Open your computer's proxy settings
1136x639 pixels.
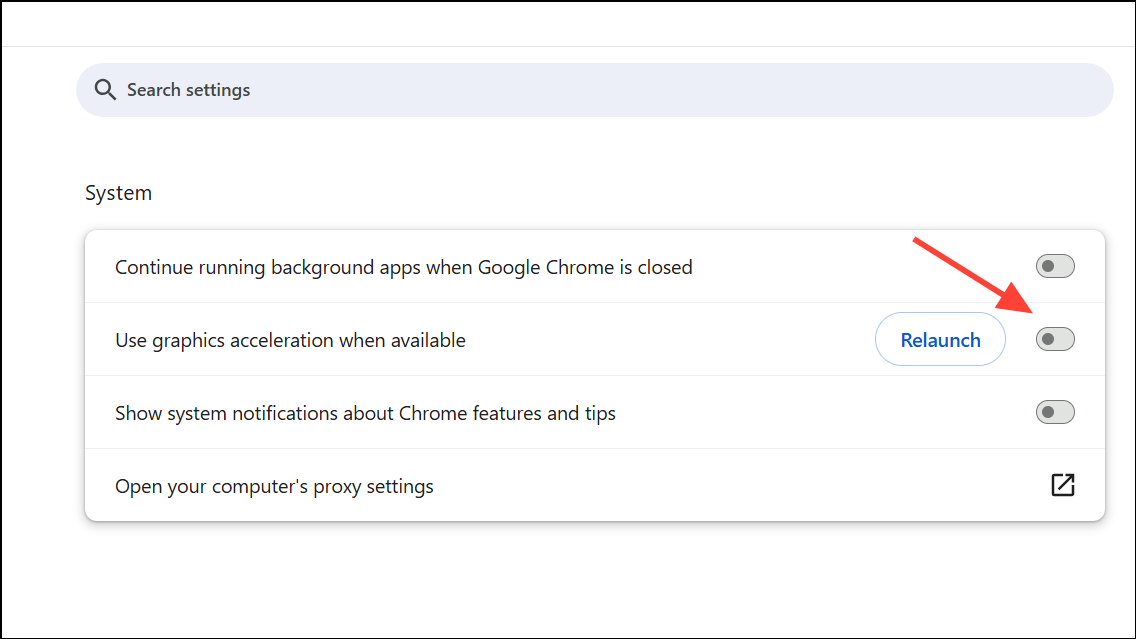273,486
